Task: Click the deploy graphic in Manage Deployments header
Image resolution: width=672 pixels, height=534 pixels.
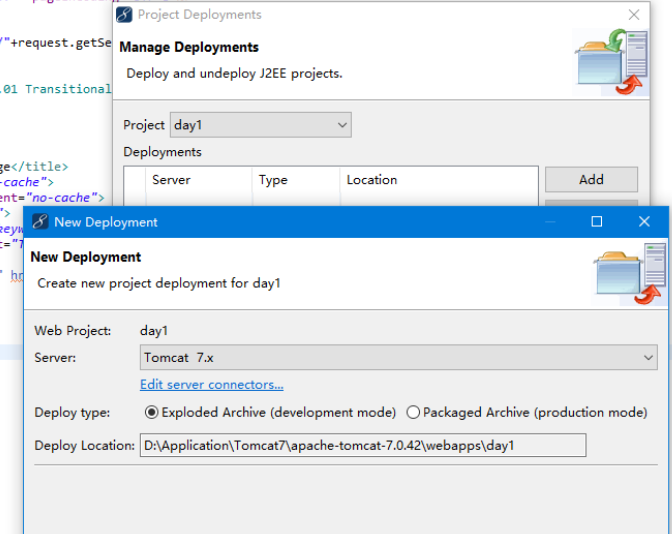Action: (x=612, y=62)
